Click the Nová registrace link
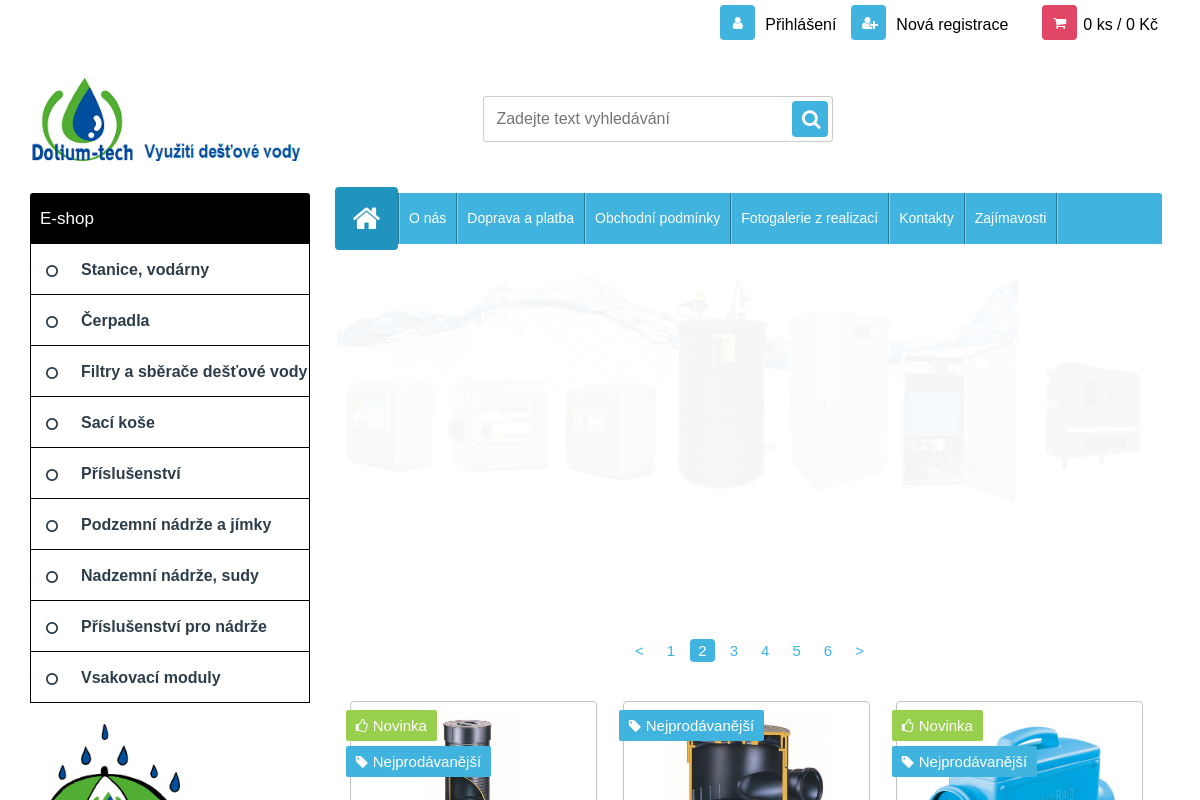The image size is (1200, 800). (x=951, y=25)
